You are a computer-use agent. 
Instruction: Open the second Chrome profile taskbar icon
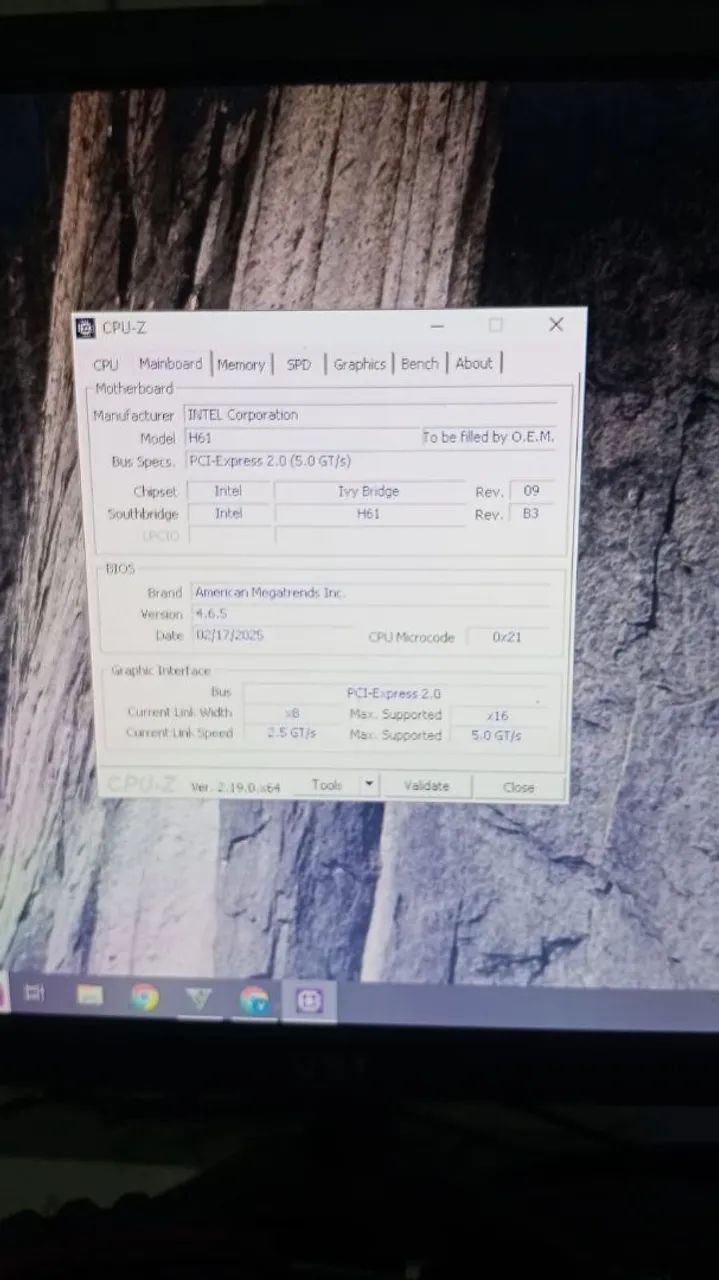pyautogui.click(x=254, y=1000)
